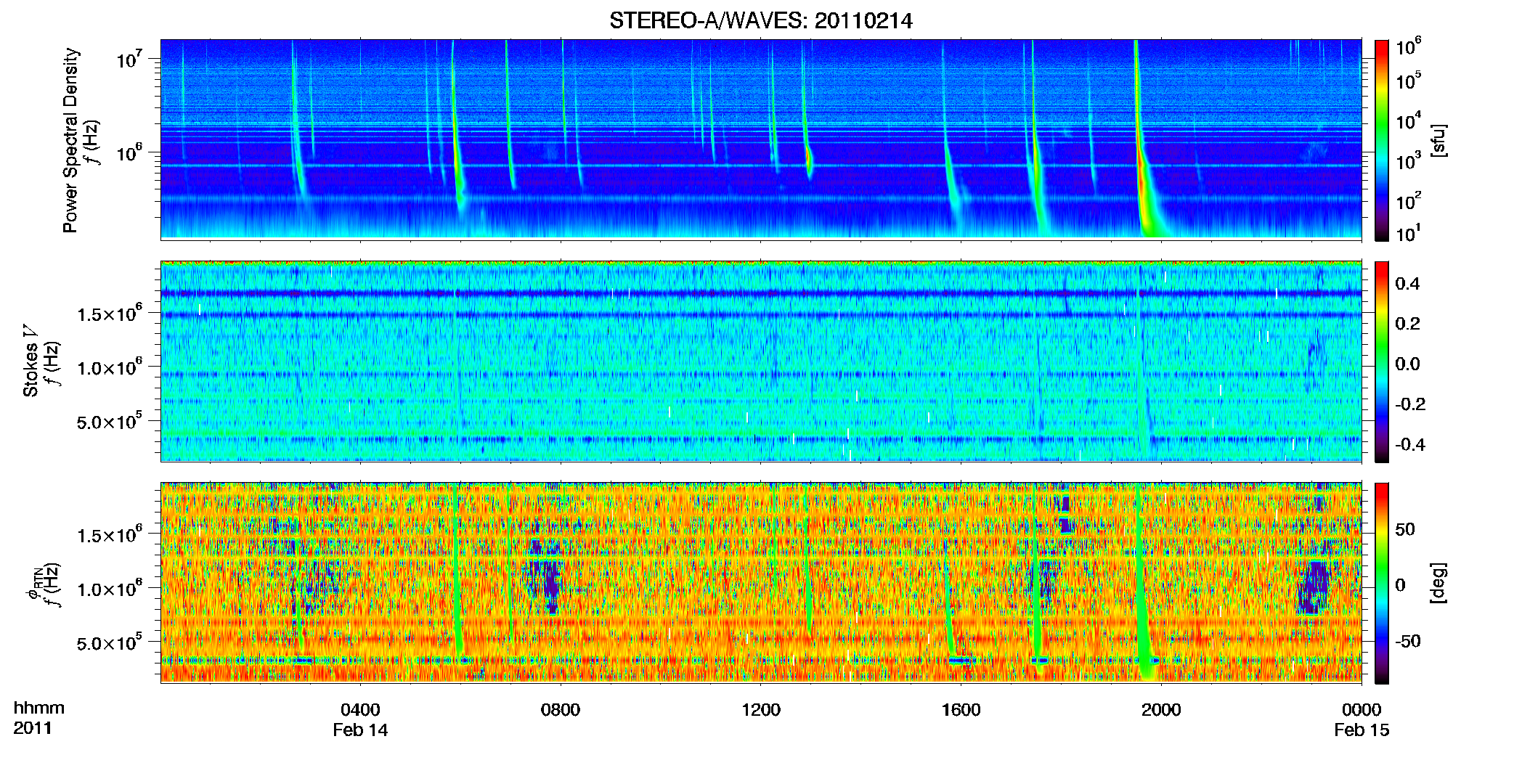This screenshot has height=784, width=1522.
Task: Click the 10^4 value on the sfu color bar
Action: (x=1408, y=121)
